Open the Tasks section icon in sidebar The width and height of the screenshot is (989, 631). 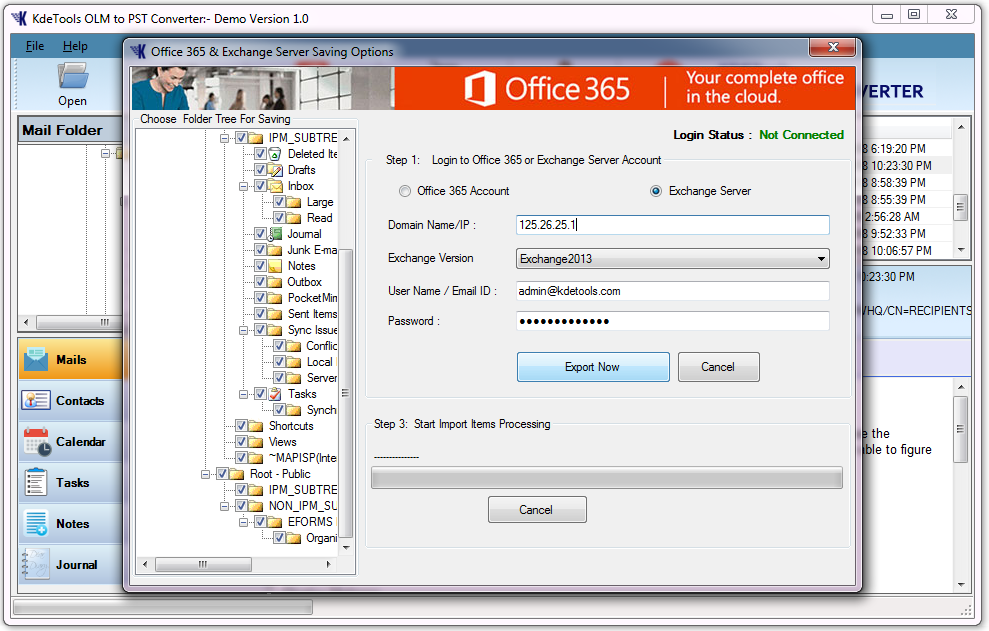click(35, 483)
